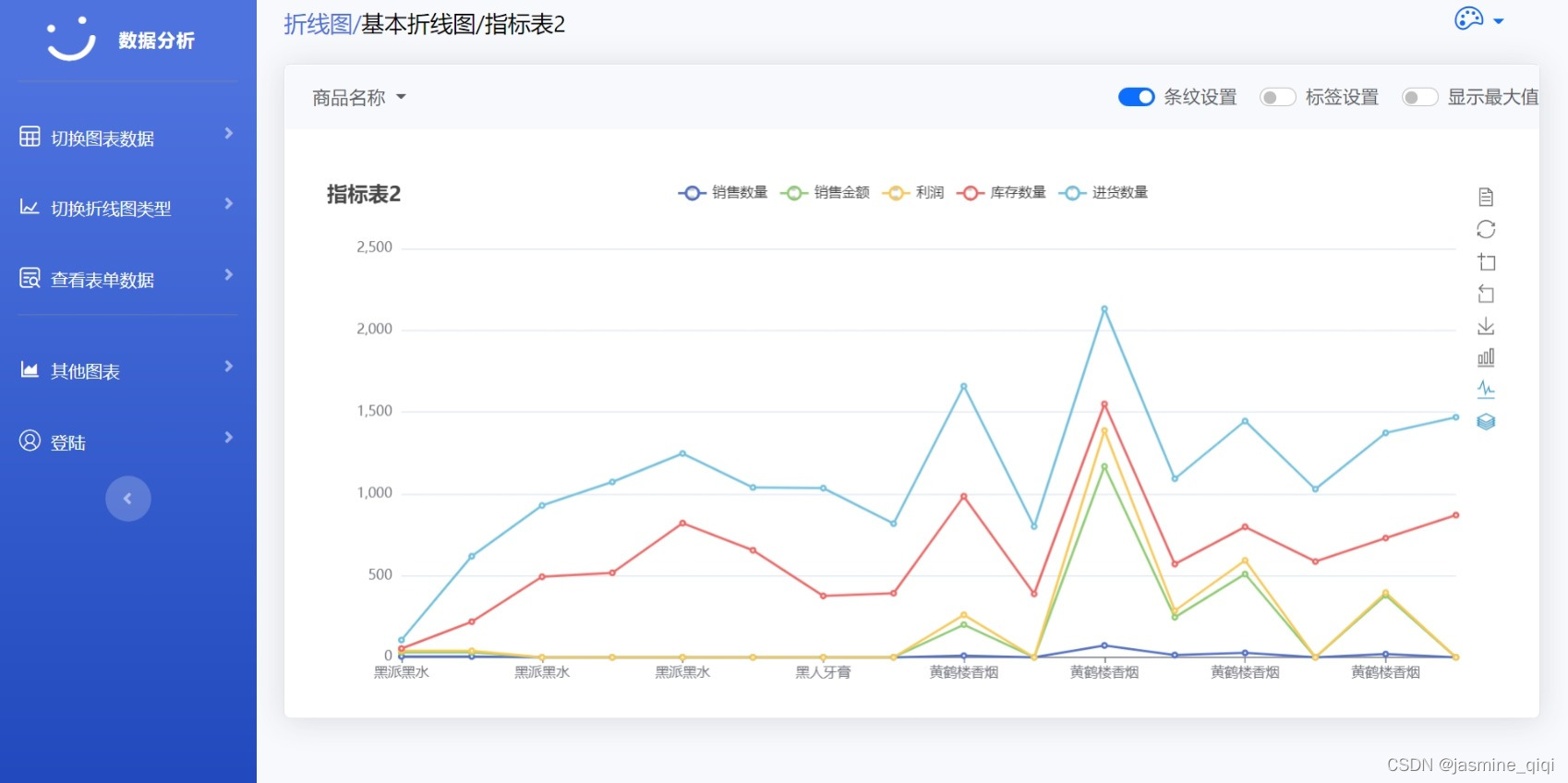Click 数据分析 app title
The image size is (1568, 783).
click(156, 40)
